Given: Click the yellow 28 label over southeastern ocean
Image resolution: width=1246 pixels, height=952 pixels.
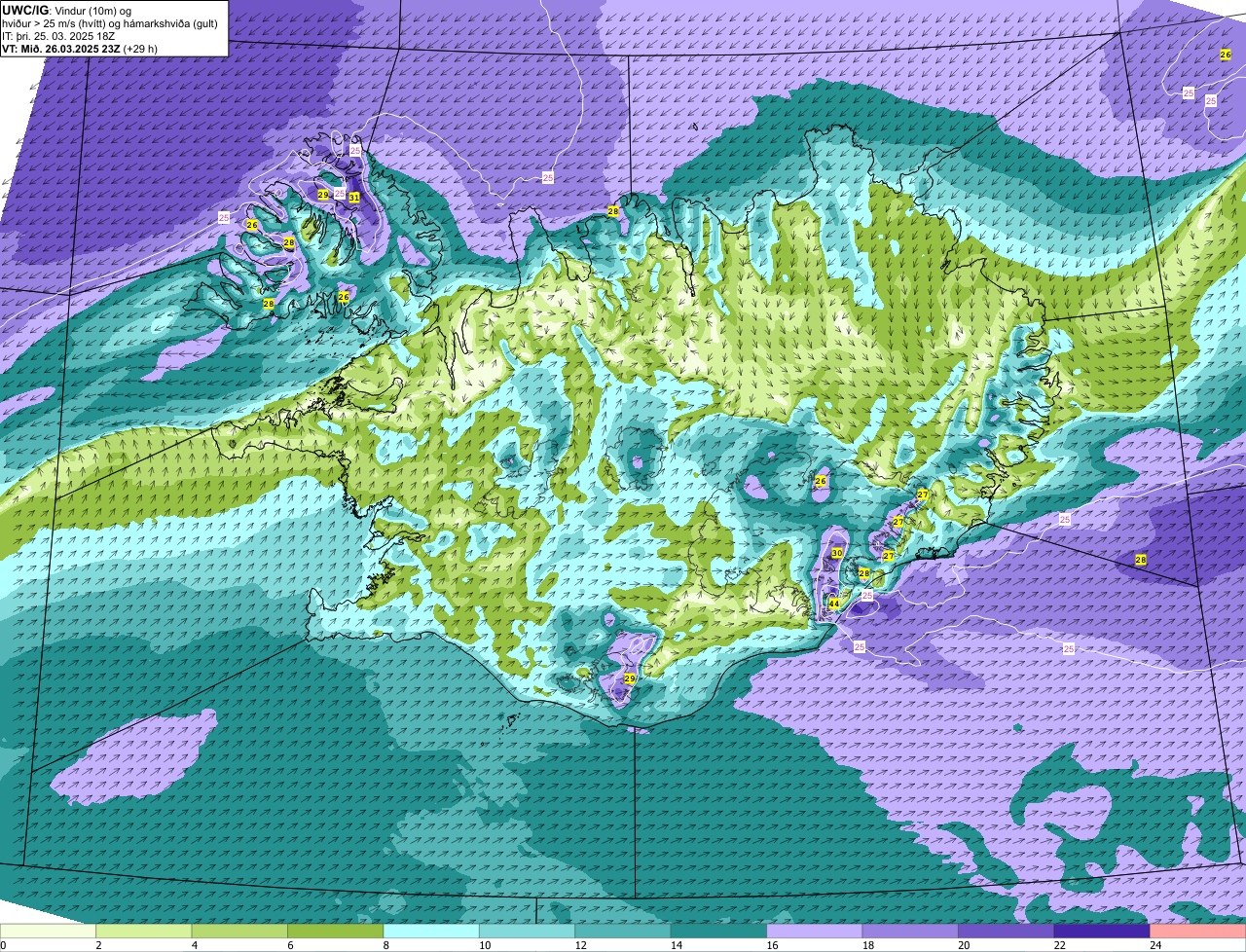Looking at the screenshot, I should [1141, 560].
